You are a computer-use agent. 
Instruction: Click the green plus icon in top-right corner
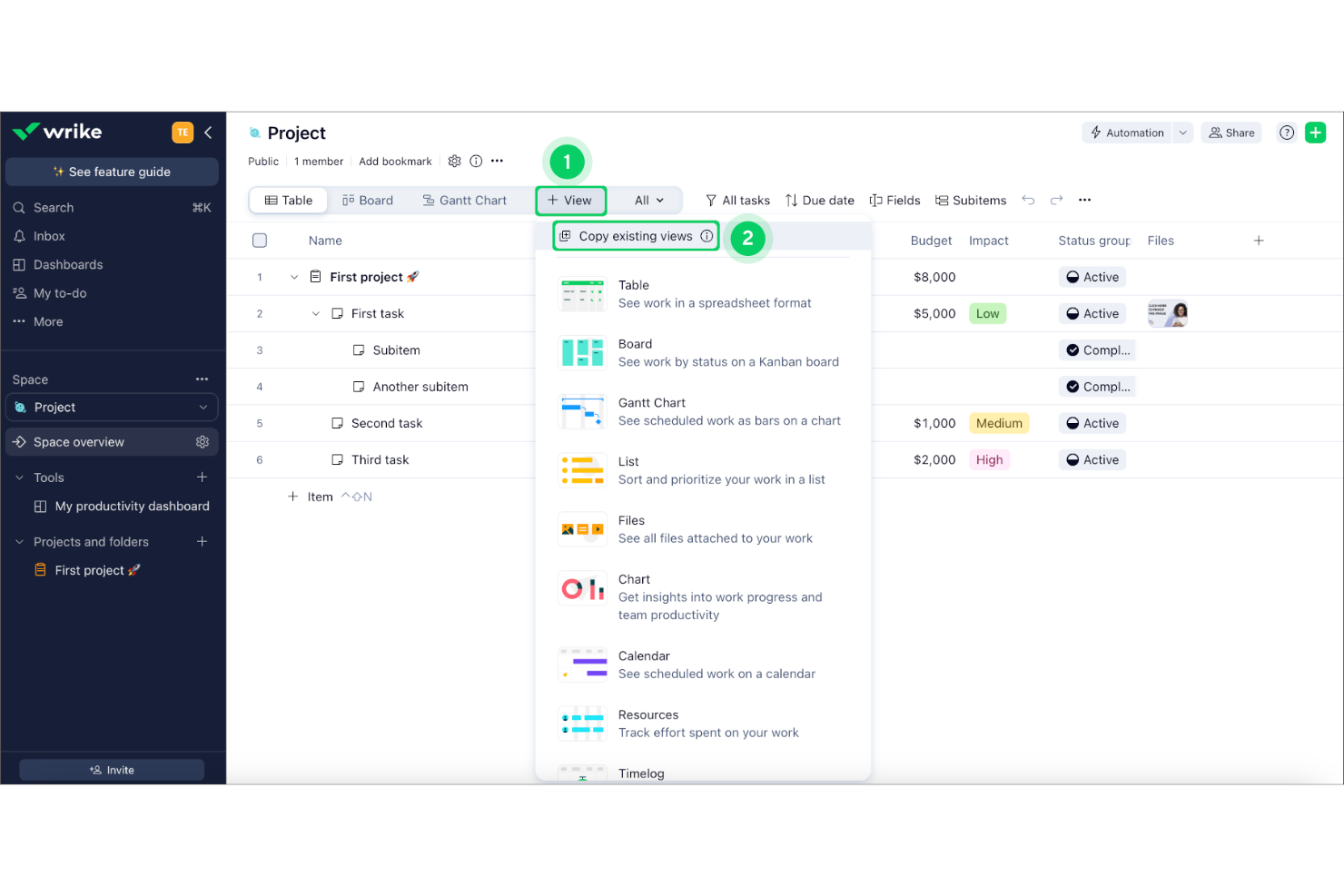click(x=1315, y=132)
